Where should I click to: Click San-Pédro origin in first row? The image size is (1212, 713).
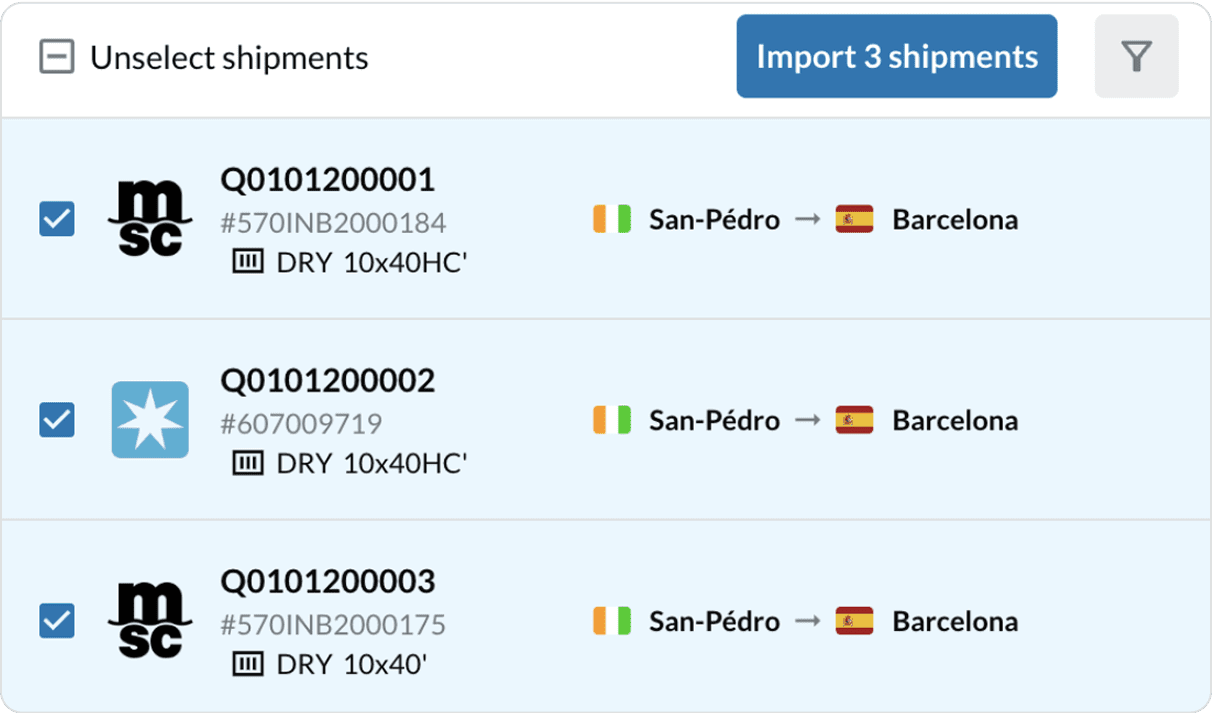pos(714,219)
